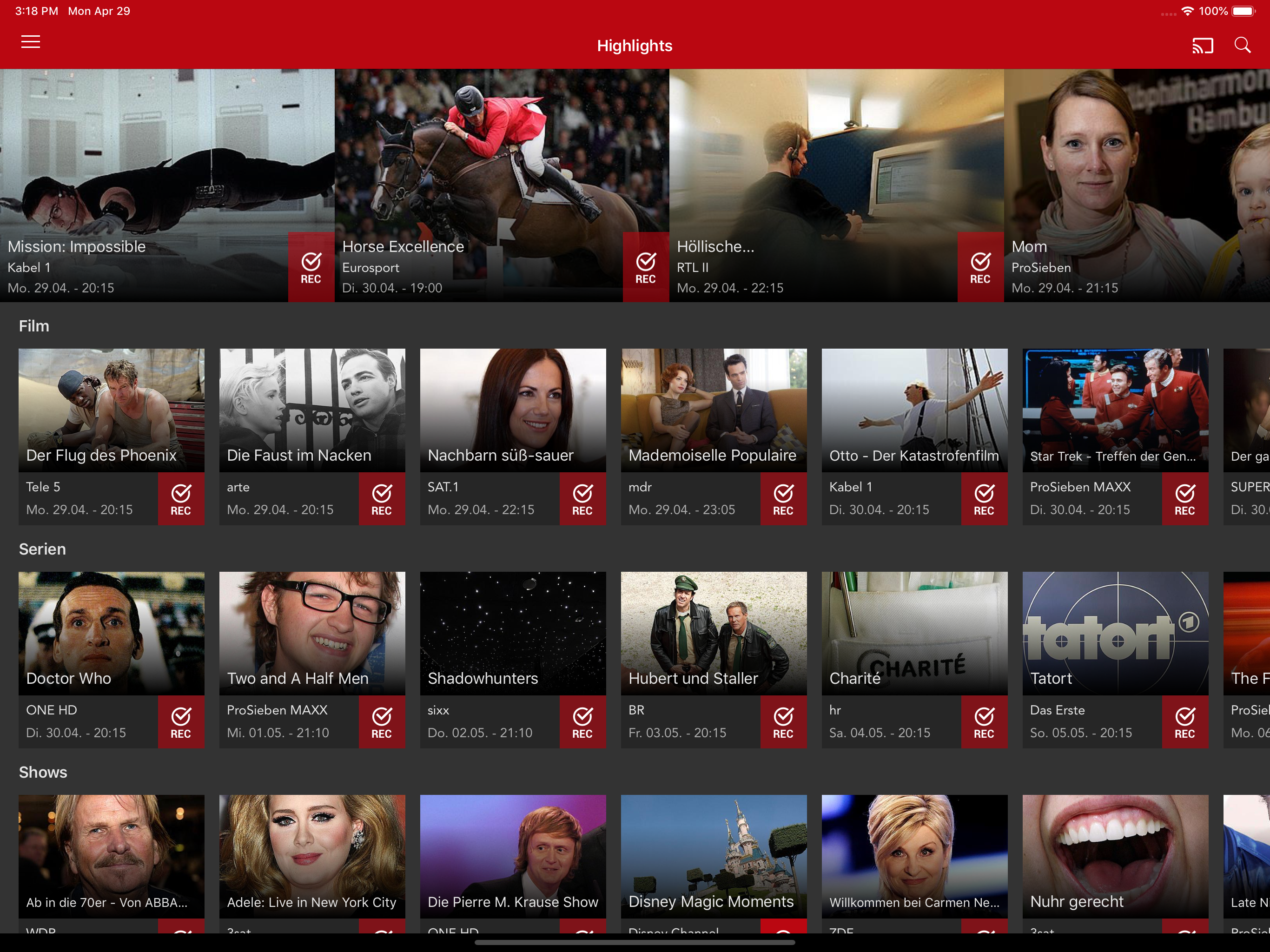
Task: Open Doctor Who series thumbnail
Action: click(x=112, y=633)
